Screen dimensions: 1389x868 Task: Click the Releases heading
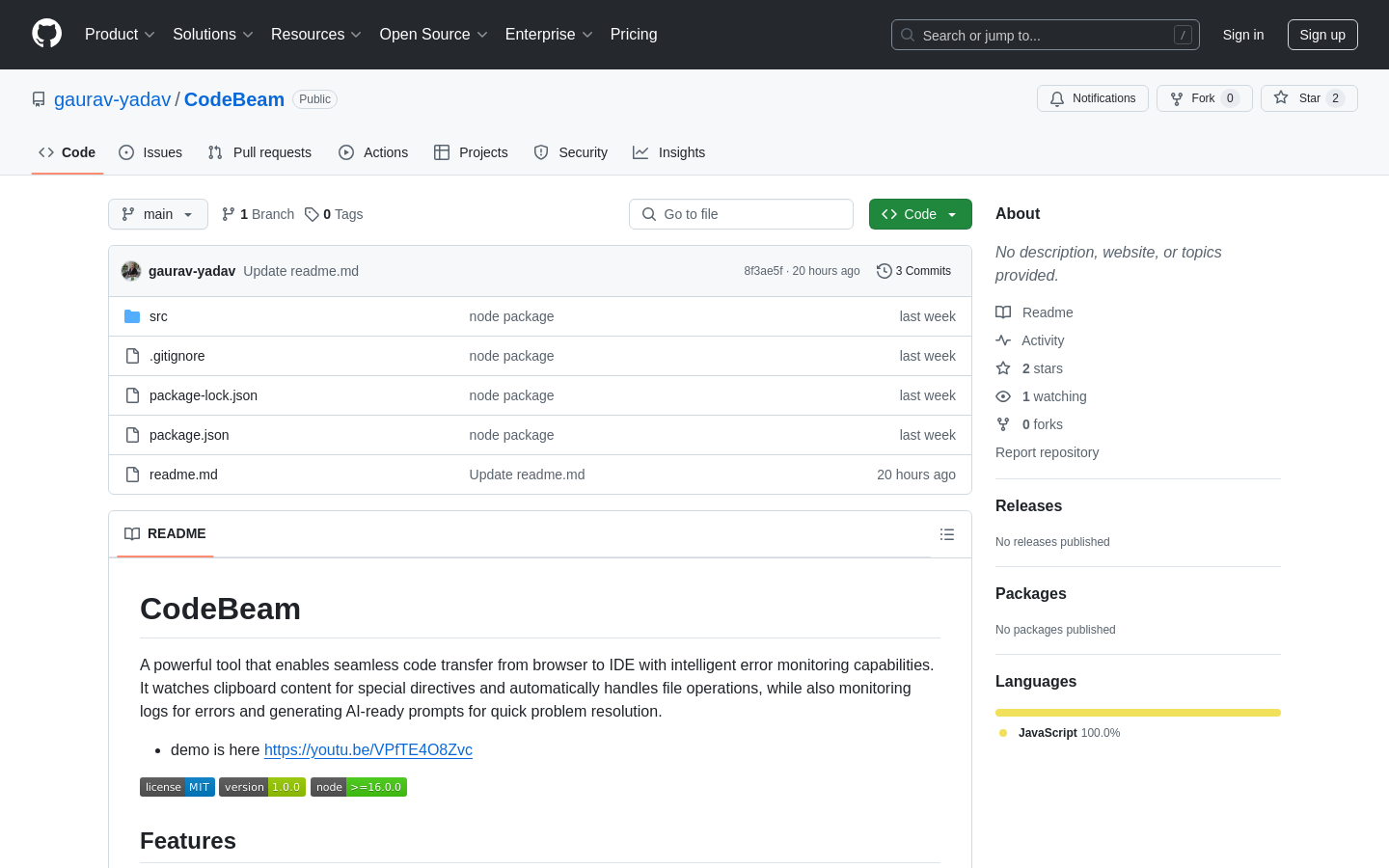pos(1028,506)
